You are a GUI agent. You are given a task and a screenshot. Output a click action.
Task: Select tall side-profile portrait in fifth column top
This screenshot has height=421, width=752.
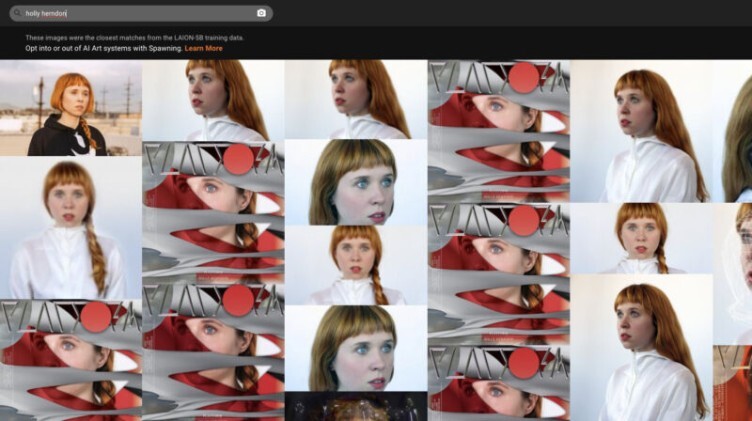641,131
